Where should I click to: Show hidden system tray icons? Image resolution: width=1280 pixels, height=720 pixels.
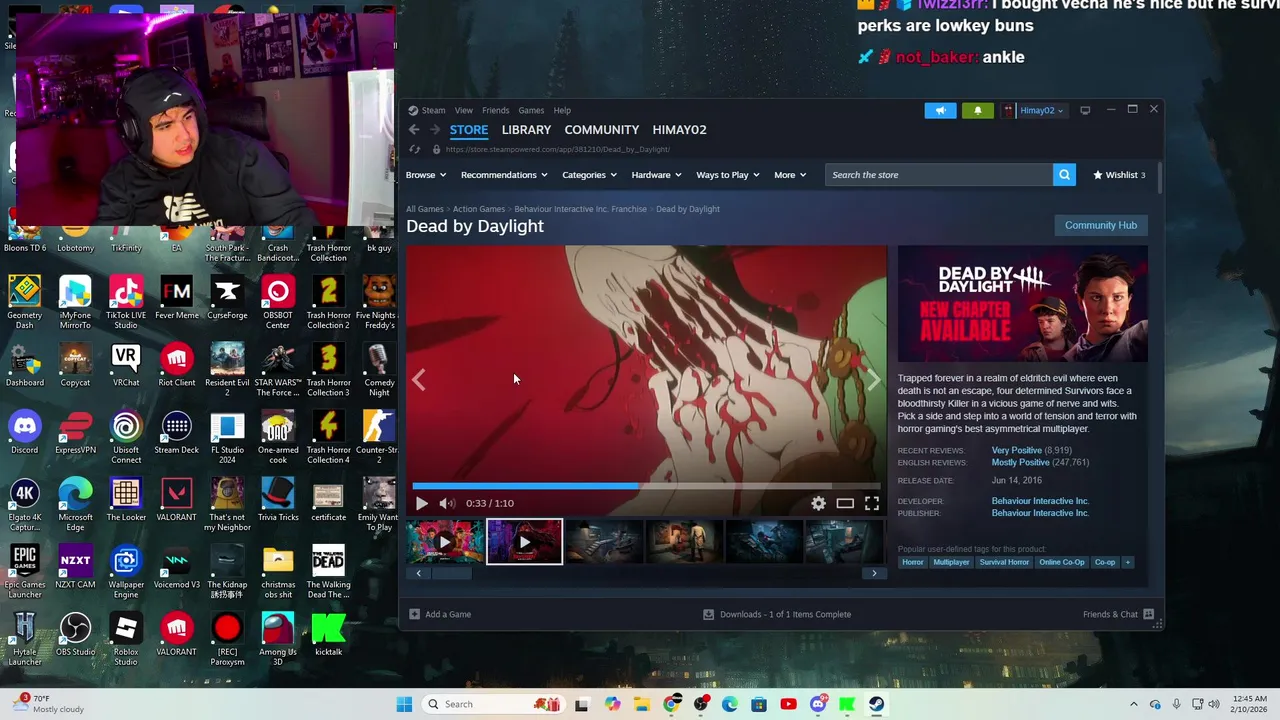[x=1133, y=704]
